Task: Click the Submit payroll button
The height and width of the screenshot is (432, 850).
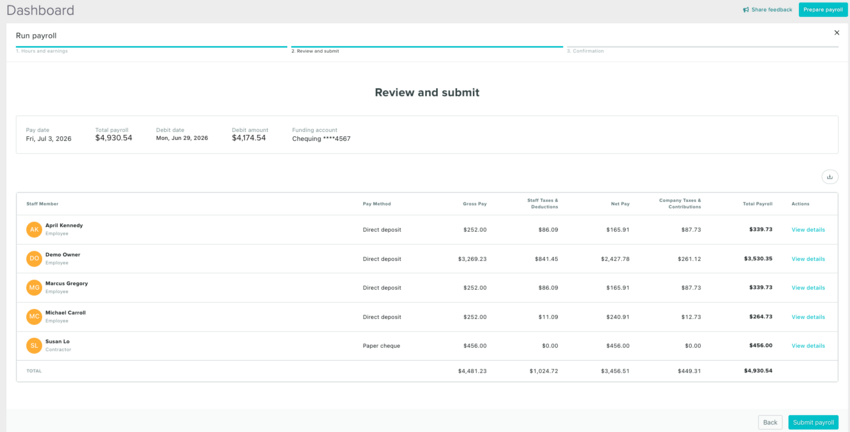Action: coord(813,422)
